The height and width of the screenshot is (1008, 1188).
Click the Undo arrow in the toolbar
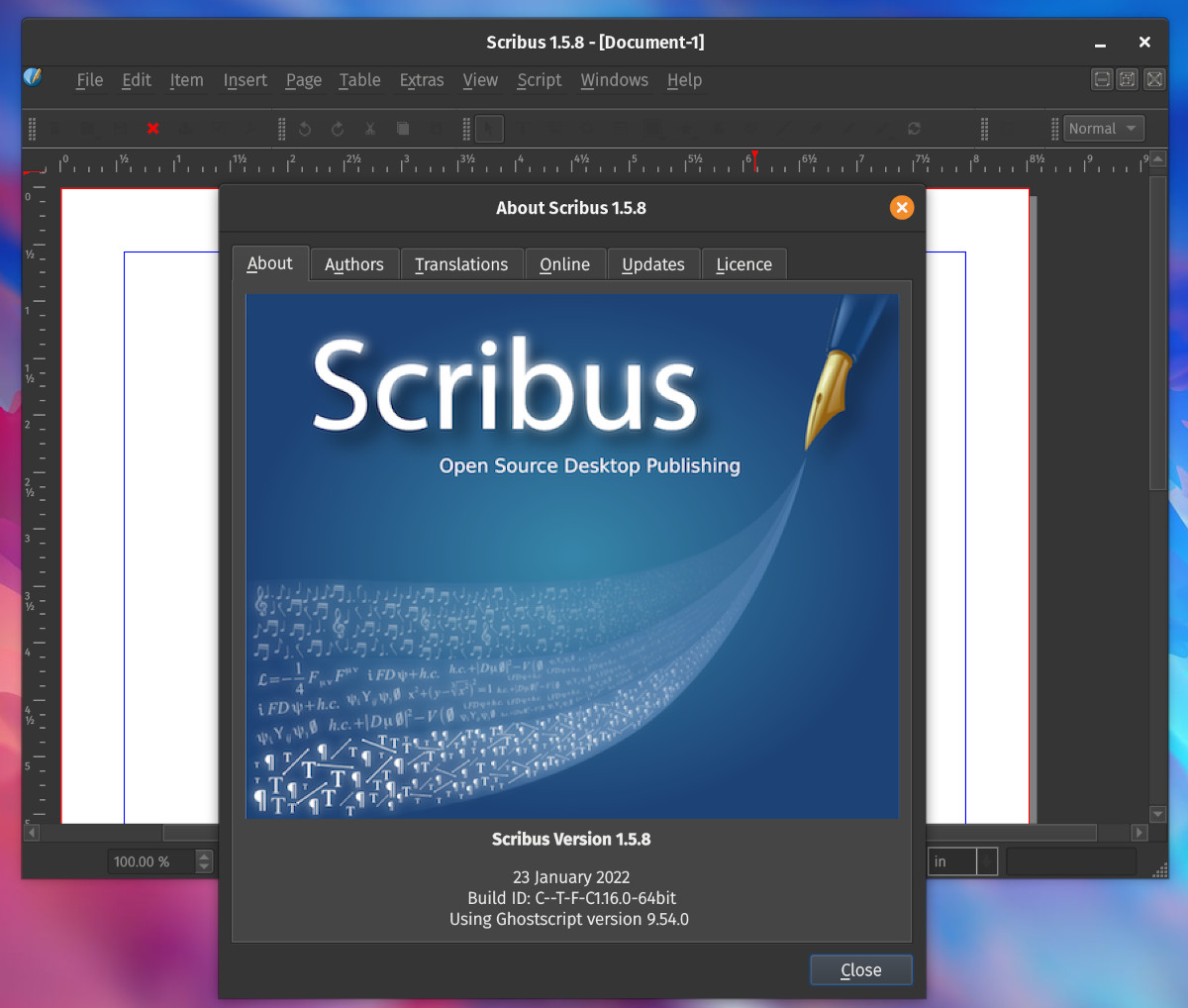click(x=305, y=129)
